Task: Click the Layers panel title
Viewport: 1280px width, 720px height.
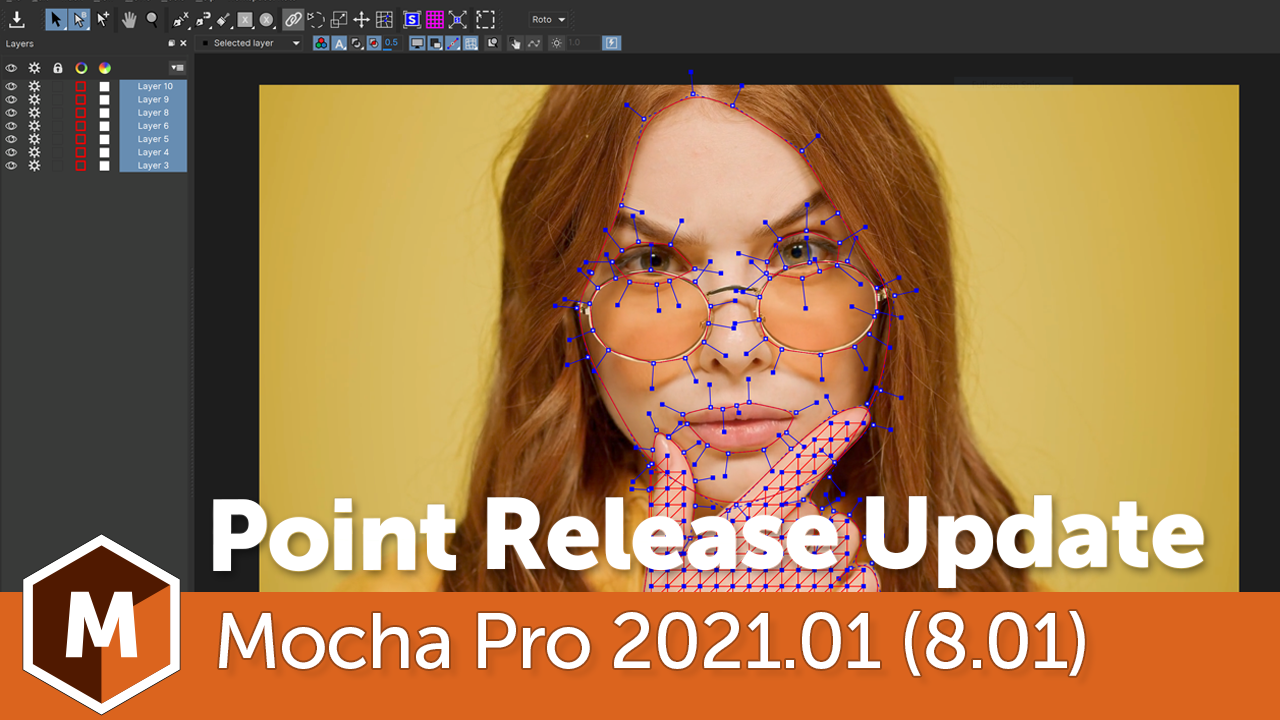Action: point(18,43)
